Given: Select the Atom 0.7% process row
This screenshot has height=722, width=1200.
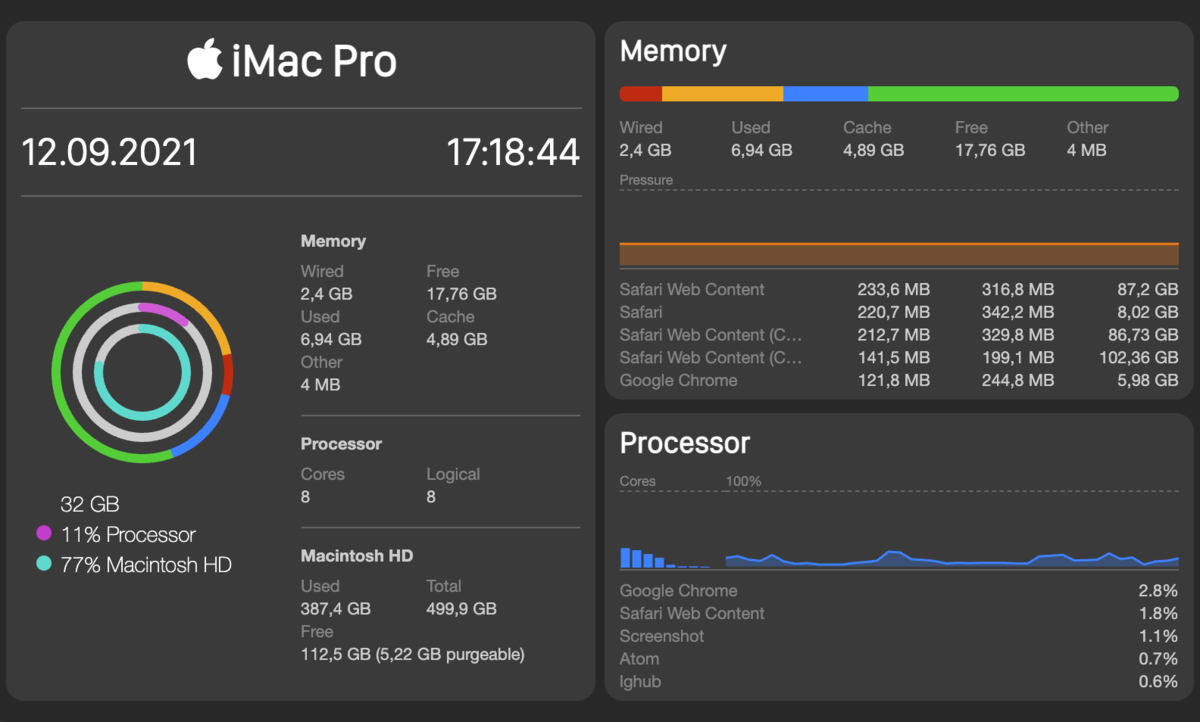Looking at the screenshot, I should coord(899,658).
